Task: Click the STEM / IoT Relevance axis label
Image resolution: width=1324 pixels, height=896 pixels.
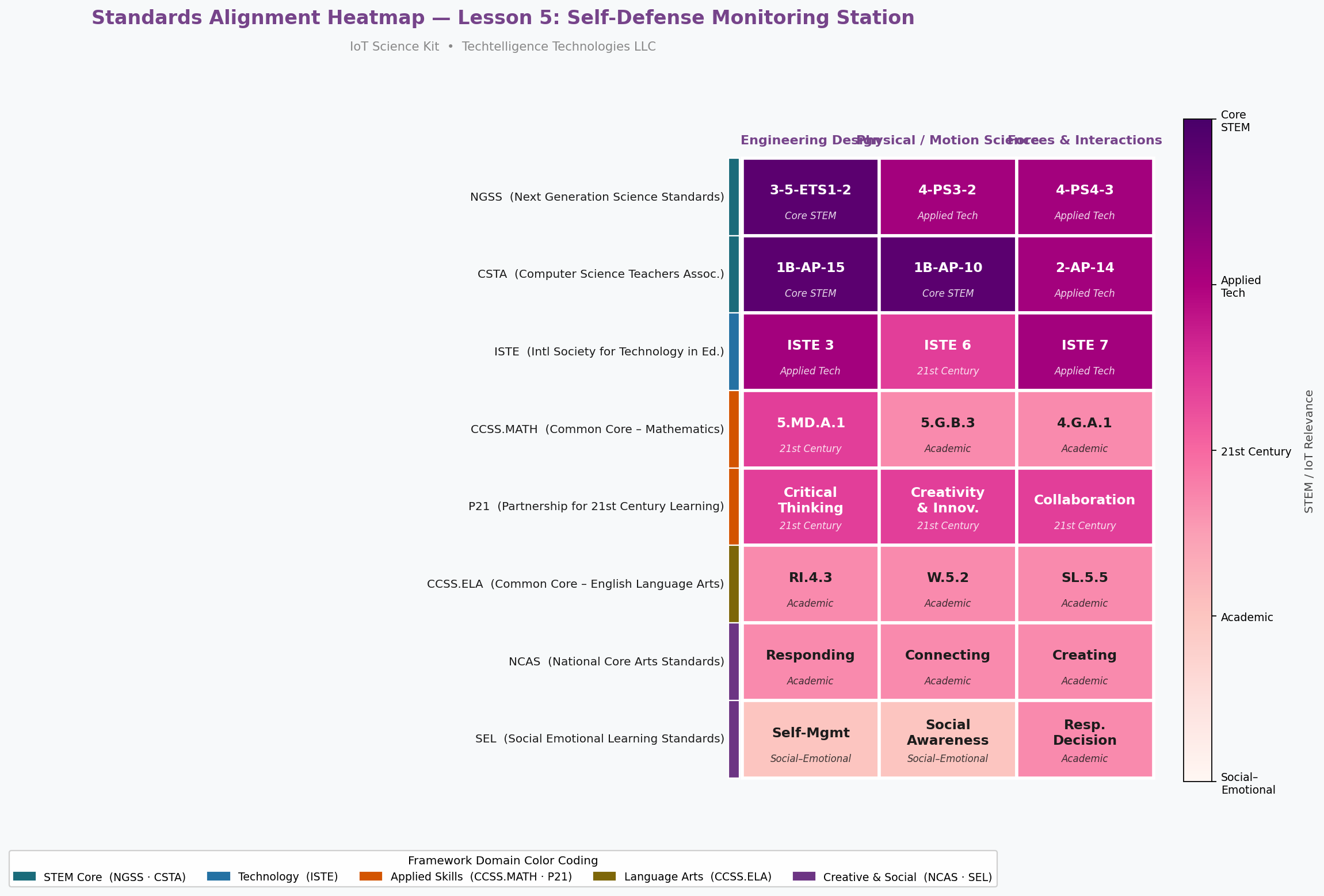Action: click(x=1309, y=451)
